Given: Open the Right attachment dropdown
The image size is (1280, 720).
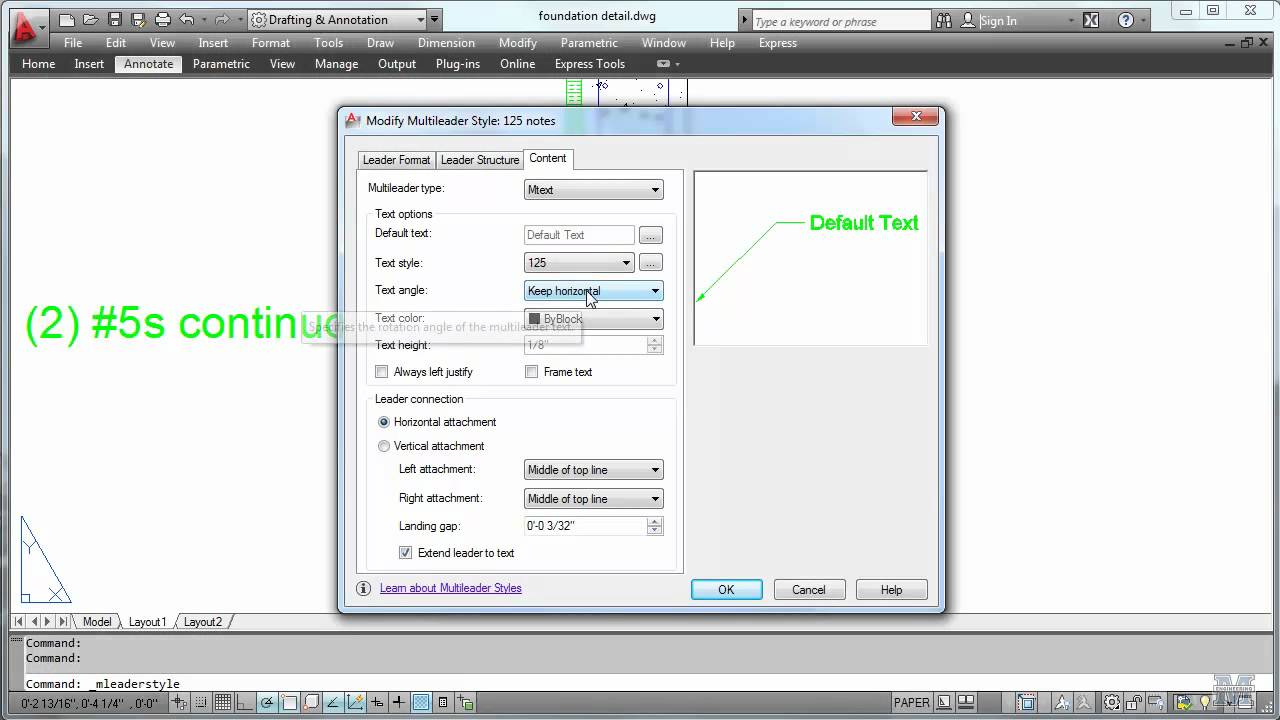Looking at the screenshot, I should 593,499.
